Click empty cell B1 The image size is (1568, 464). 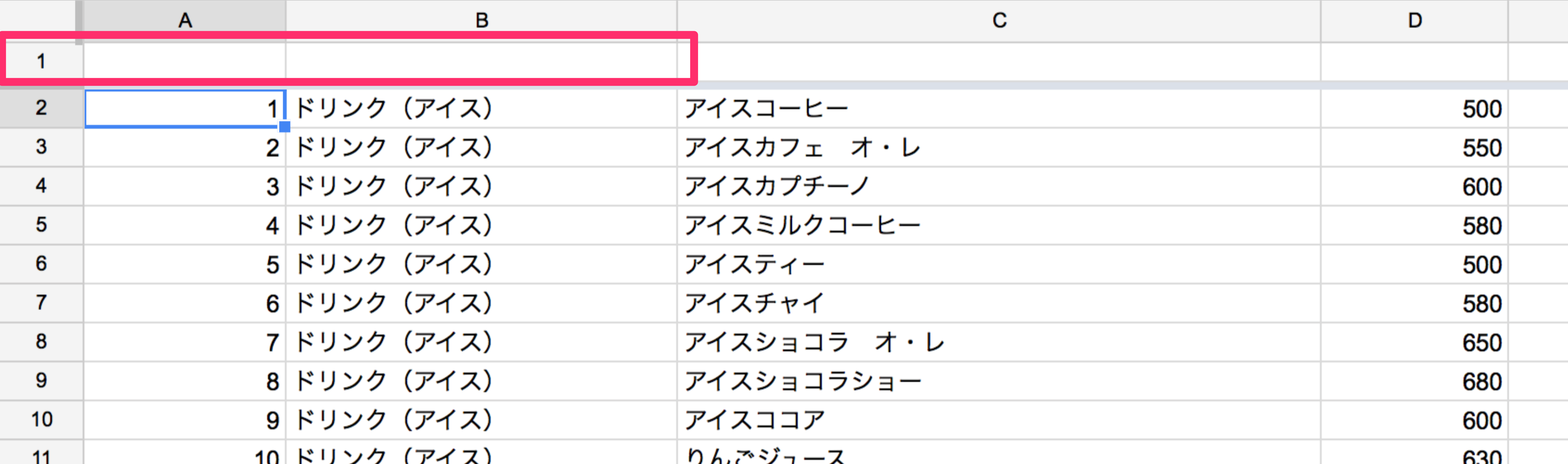(x=481, y=61)
